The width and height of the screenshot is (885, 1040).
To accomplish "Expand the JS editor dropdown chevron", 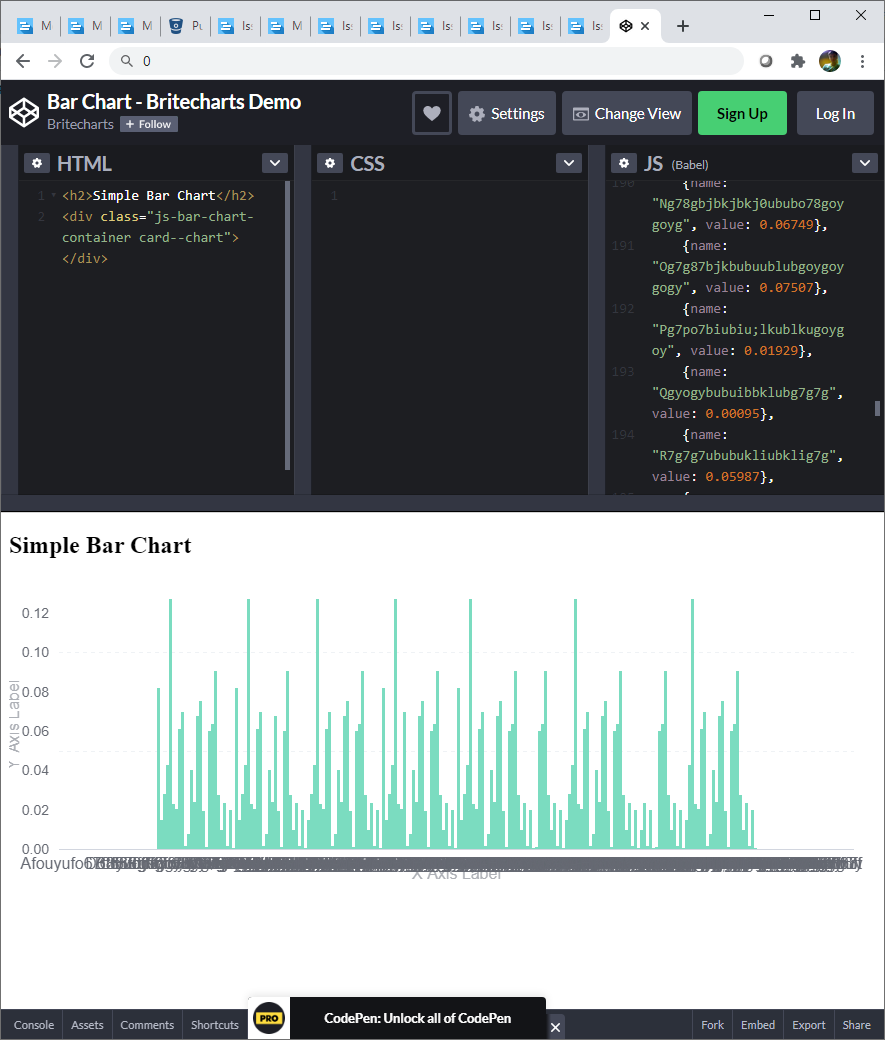I will (x=864, y=162).
